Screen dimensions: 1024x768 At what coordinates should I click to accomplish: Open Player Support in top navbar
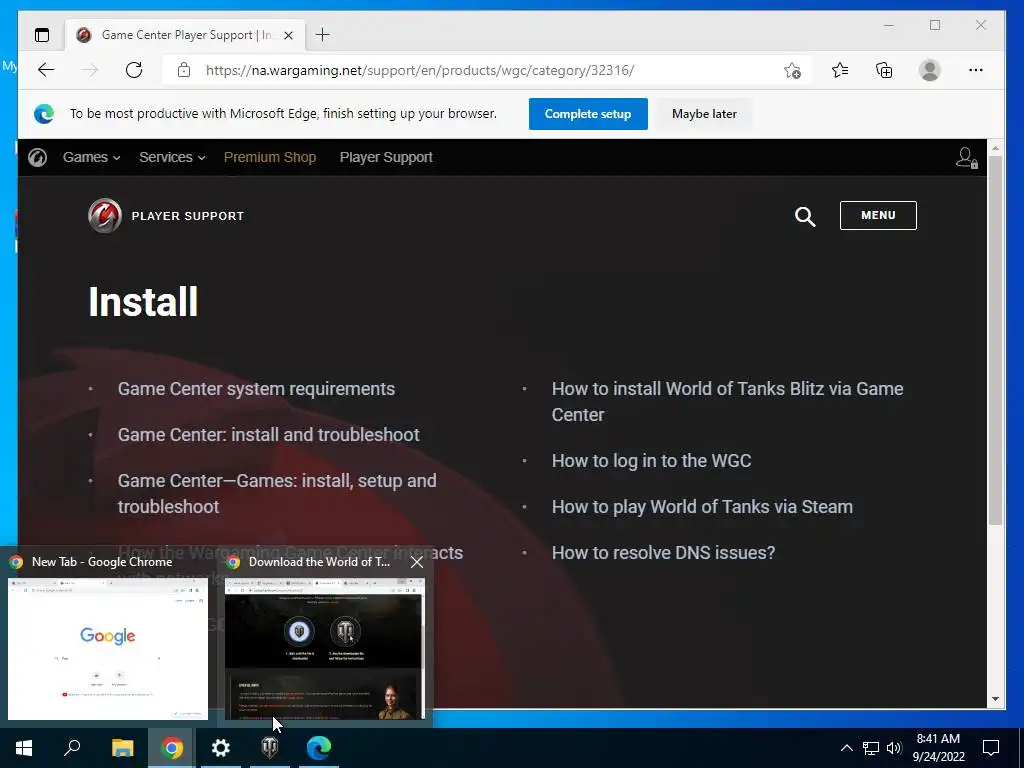pyautogui.click(x=386, y=157)
